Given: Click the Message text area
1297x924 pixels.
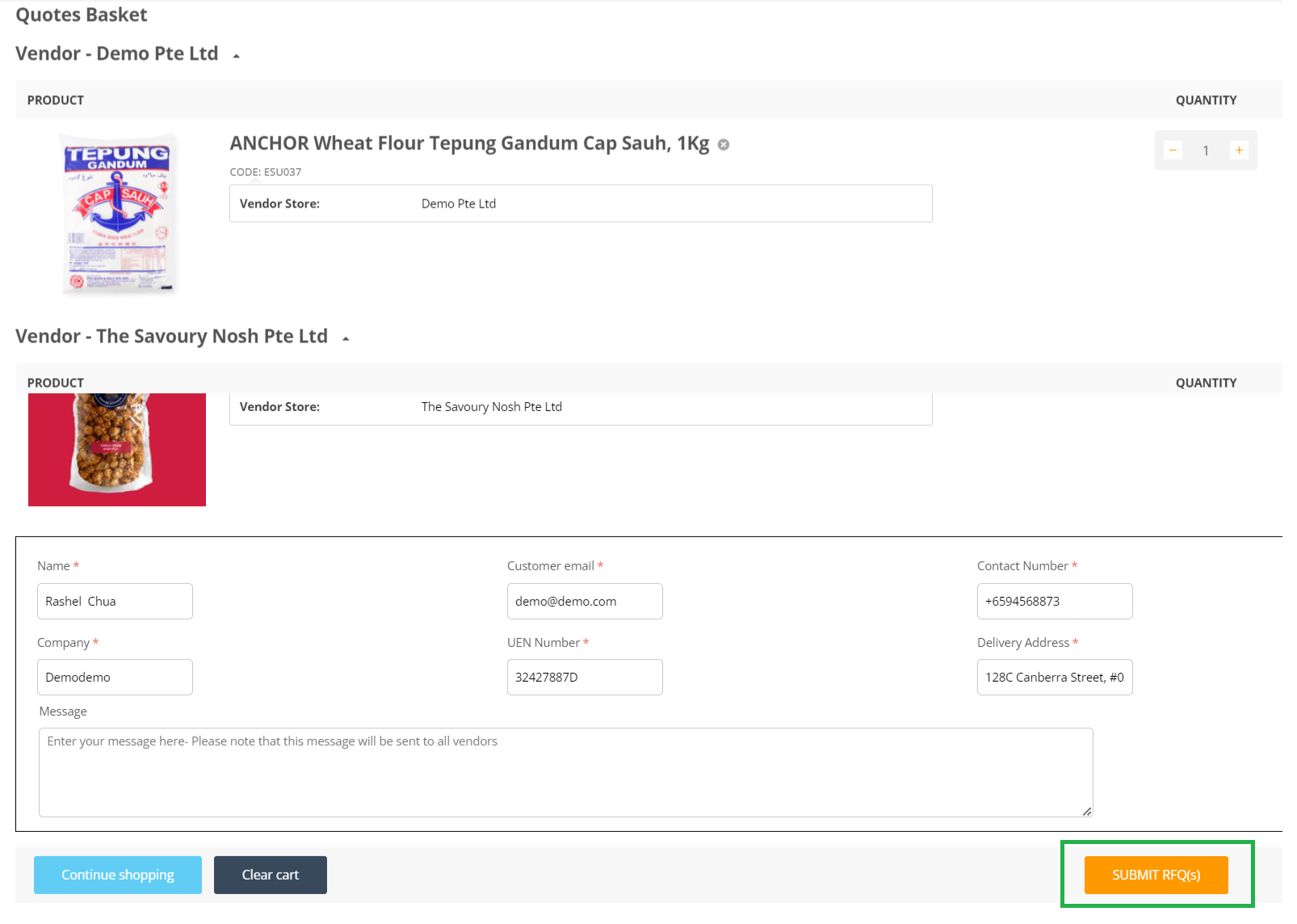Looking at the screenshot, I should (x=565, y=772).
